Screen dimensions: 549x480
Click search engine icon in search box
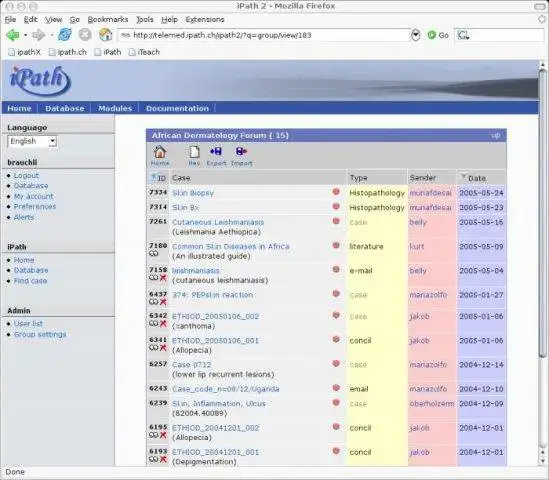tap(463, 35)
